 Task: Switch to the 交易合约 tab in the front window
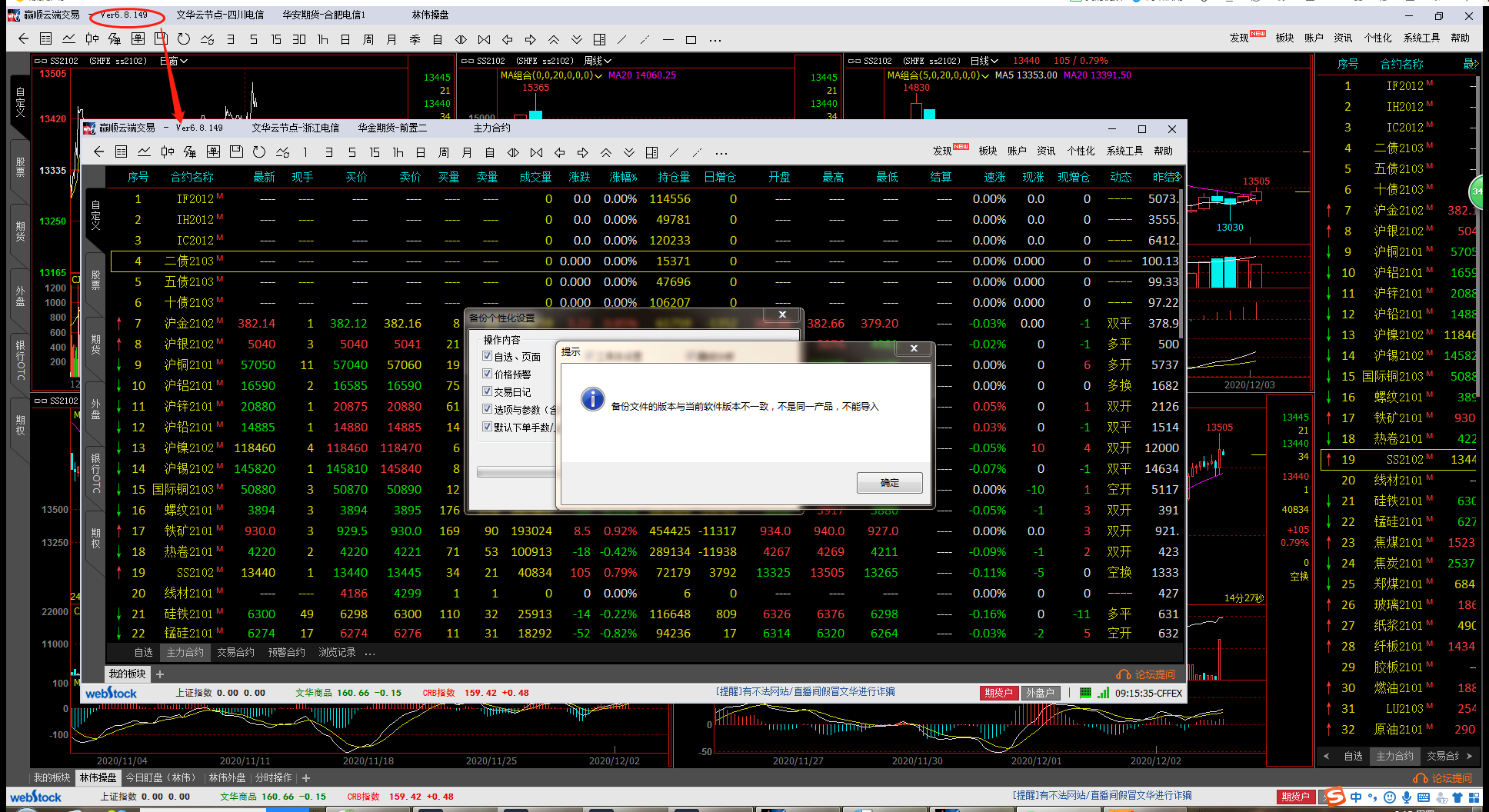point(235,652)
